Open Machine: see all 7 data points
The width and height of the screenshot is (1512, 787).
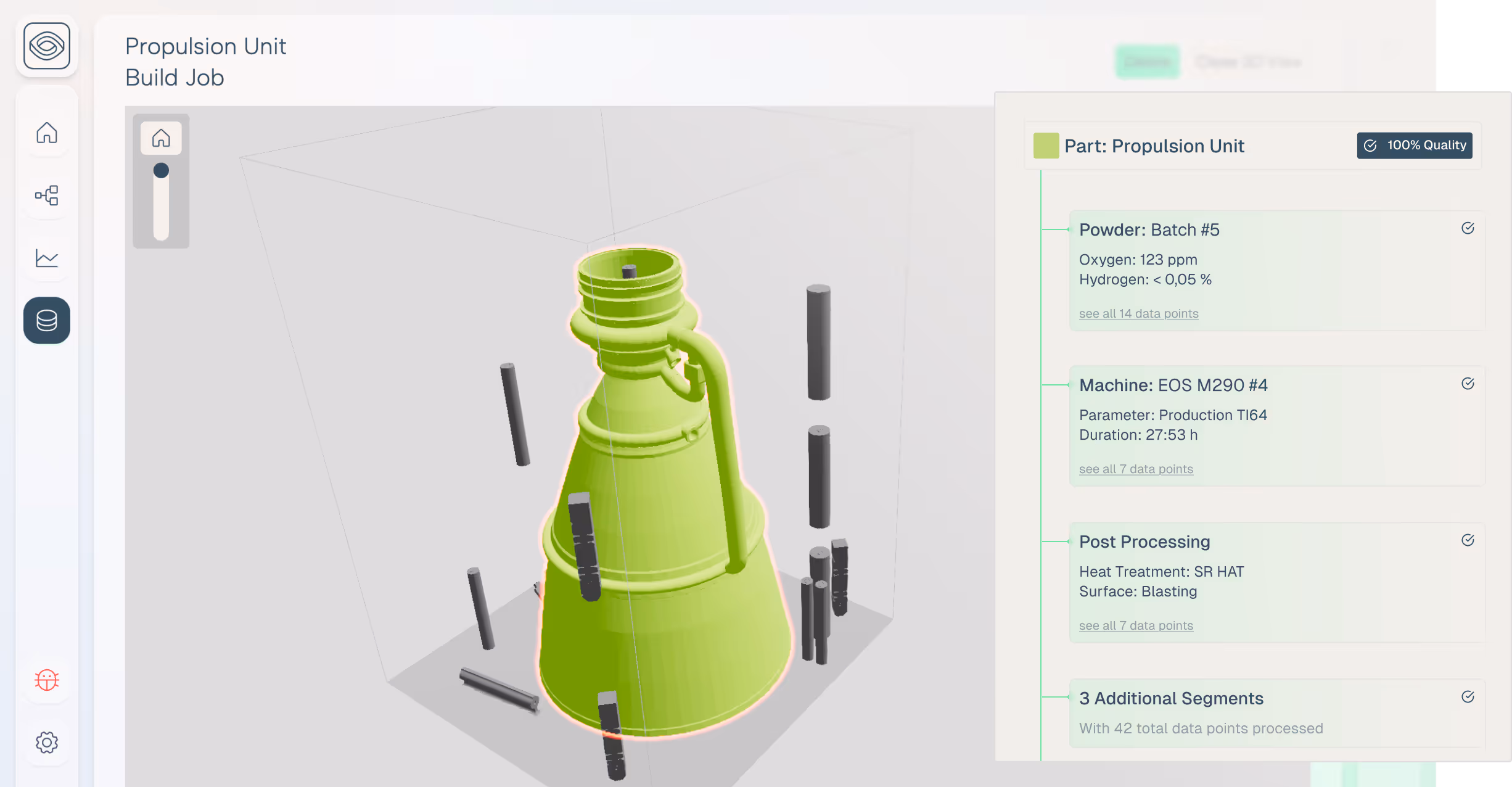pyautogui.click(x=1136, y=469)
